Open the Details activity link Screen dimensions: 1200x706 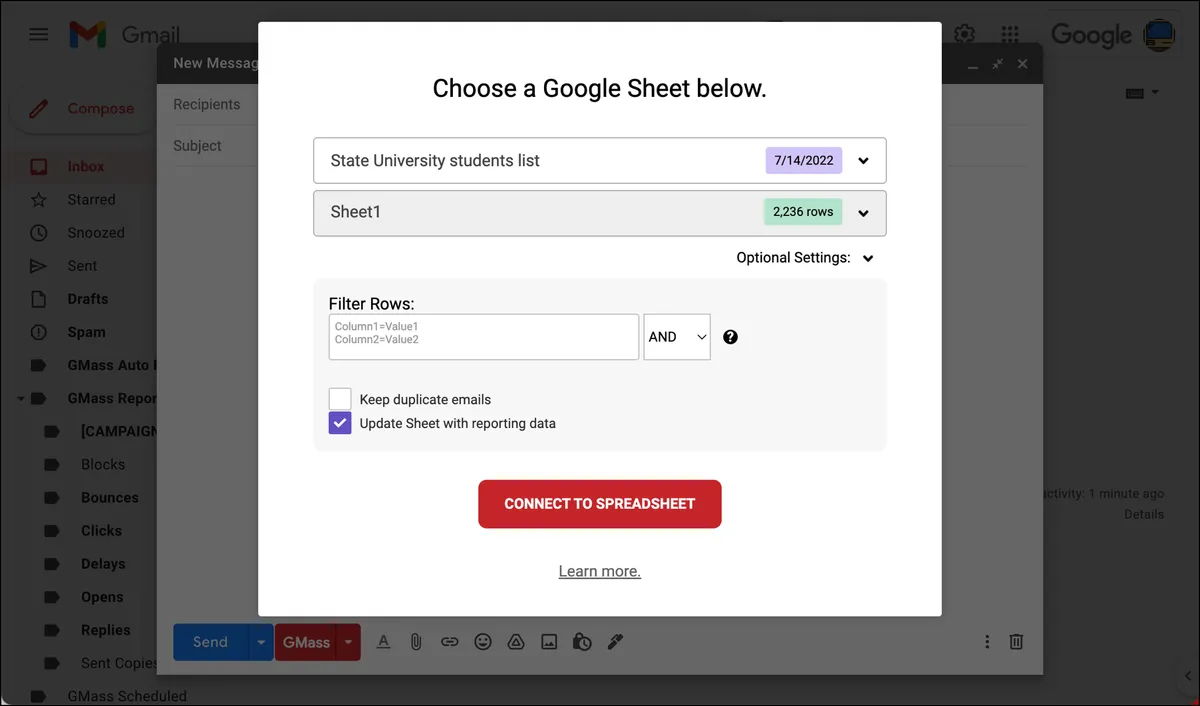(1144, 514)
